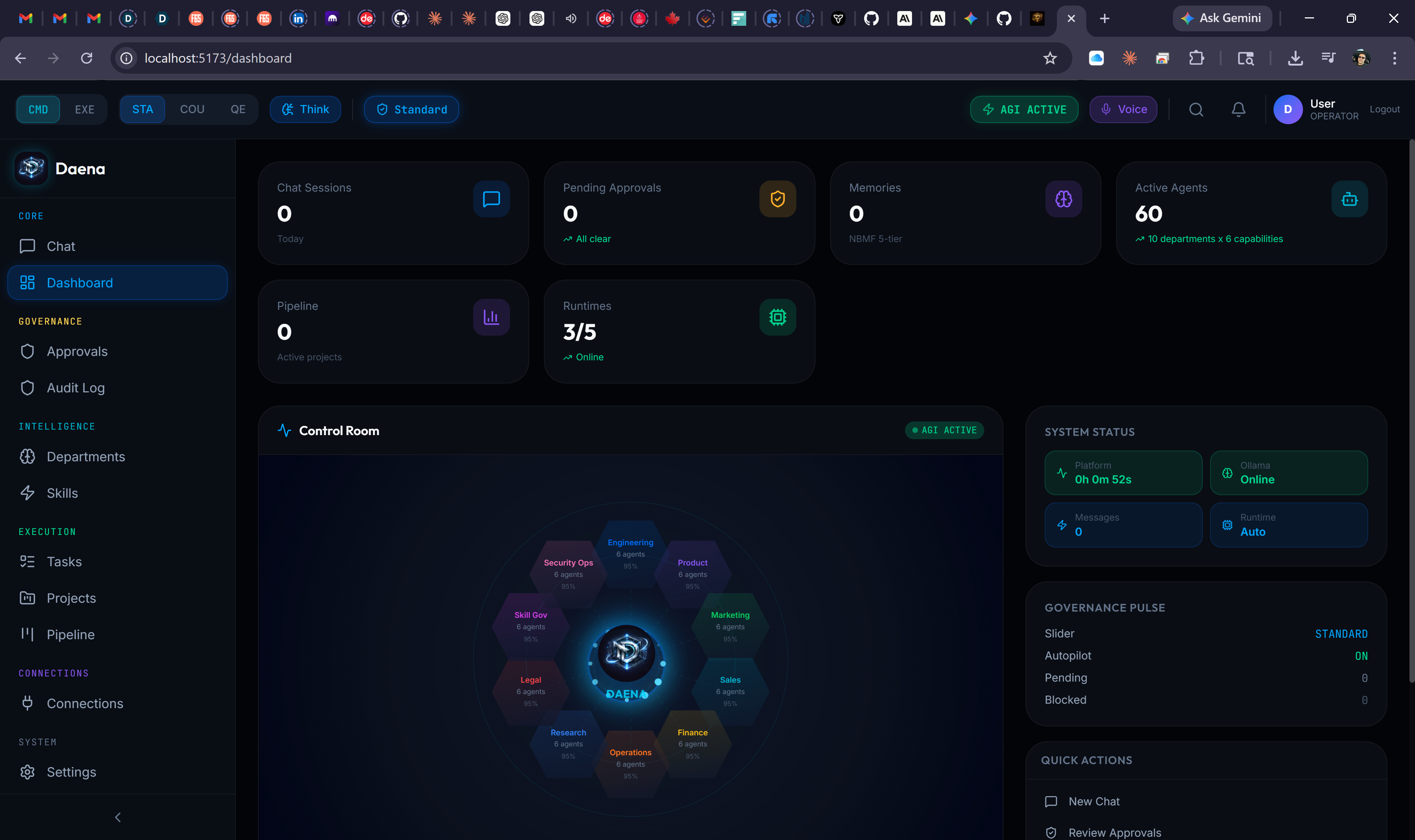1415x840 pixels.
Task: Click the Runtimes chip icon
Action: [x=777, y=317]
